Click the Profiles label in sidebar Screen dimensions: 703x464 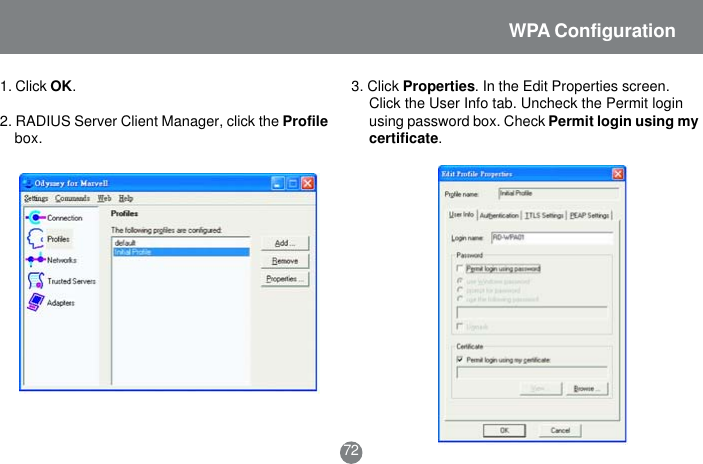(58, 239)
